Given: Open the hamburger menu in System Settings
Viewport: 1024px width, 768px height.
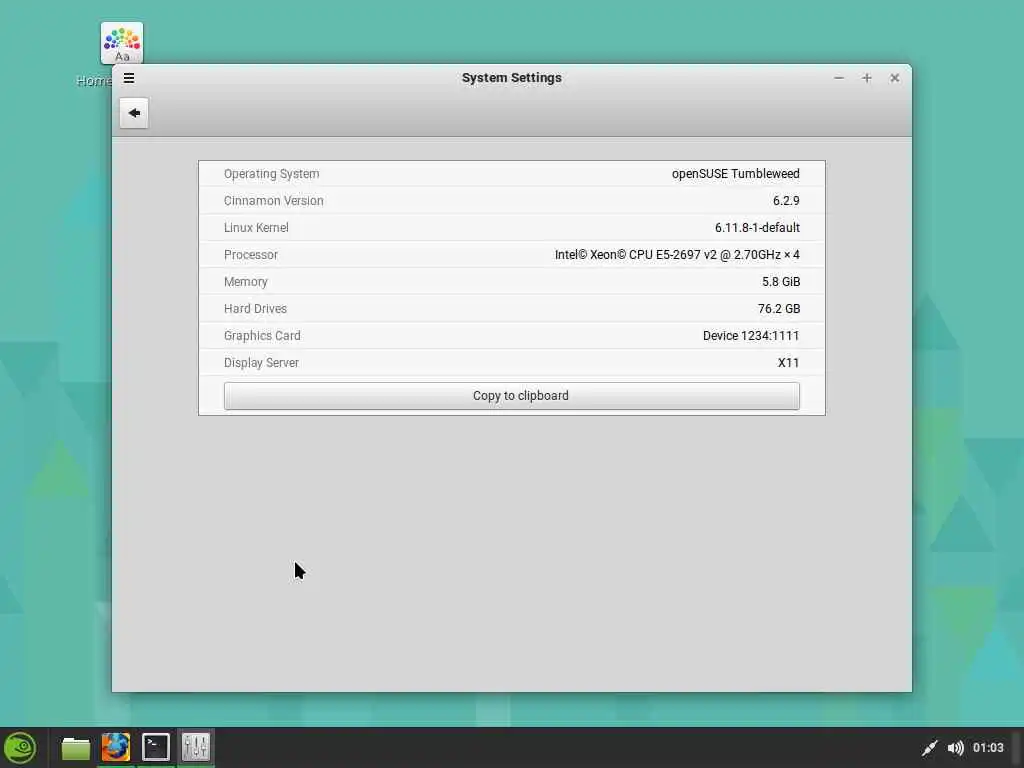Looking at the screenshot, I should click(129, 78).
